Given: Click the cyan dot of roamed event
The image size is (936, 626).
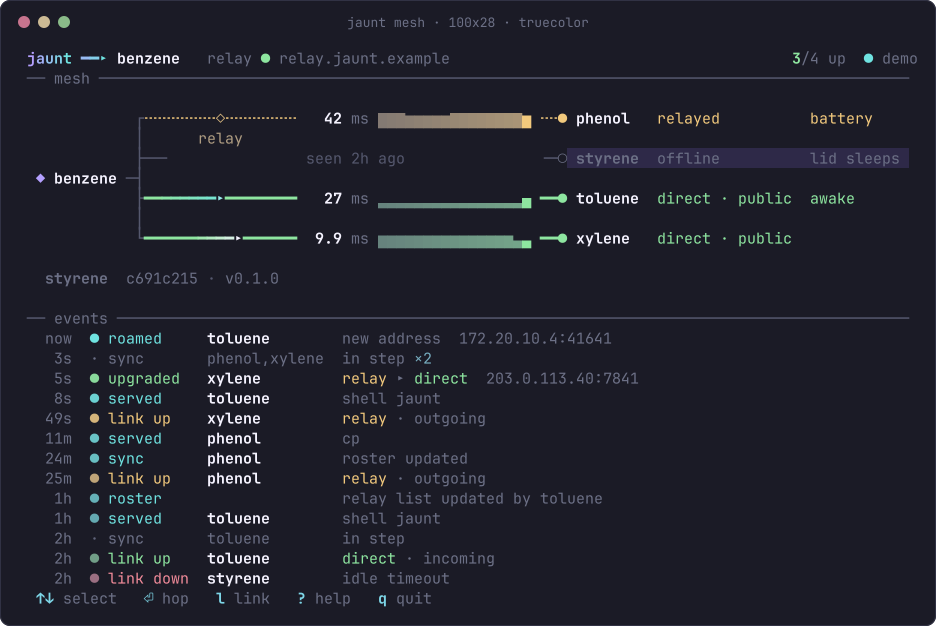Looking at the screenshot, I should (94, 338).
